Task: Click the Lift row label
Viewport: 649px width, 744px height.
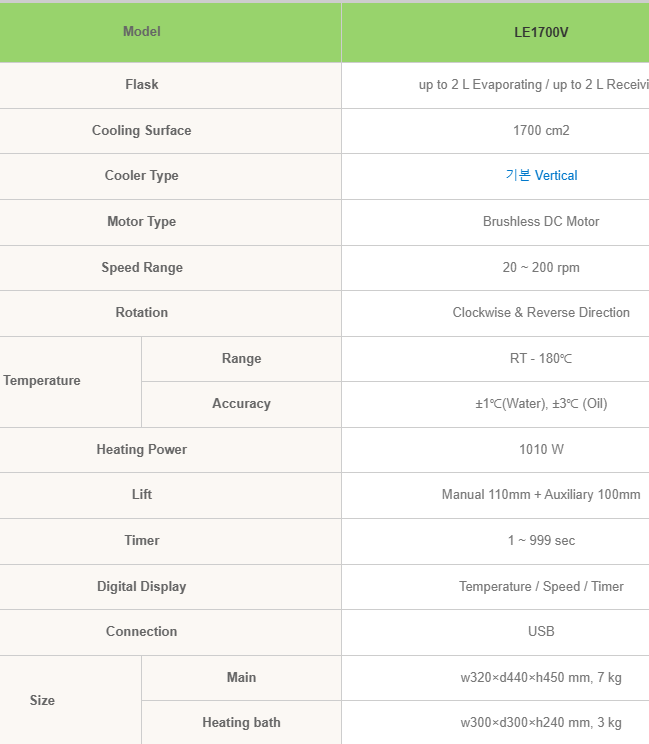Action: pyautogui.click(x=142, y=495)
